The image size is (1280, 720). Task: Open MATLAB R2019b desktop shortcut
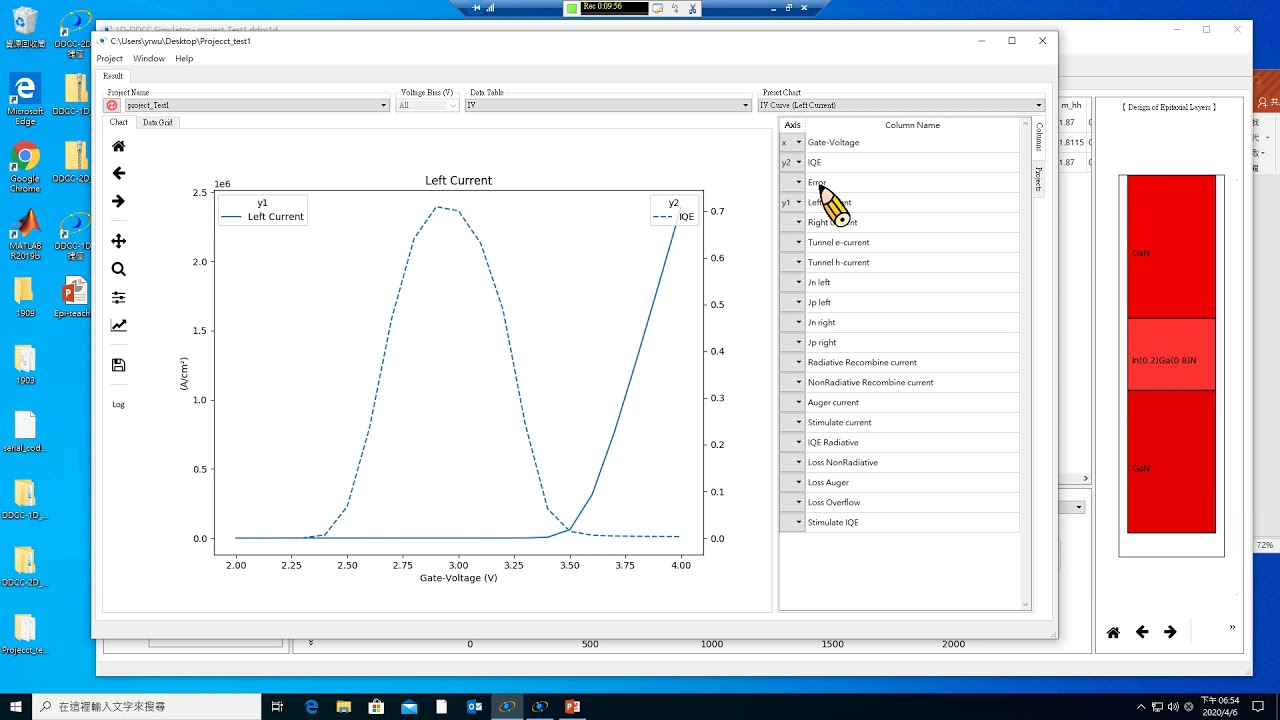tap(25, 235)
